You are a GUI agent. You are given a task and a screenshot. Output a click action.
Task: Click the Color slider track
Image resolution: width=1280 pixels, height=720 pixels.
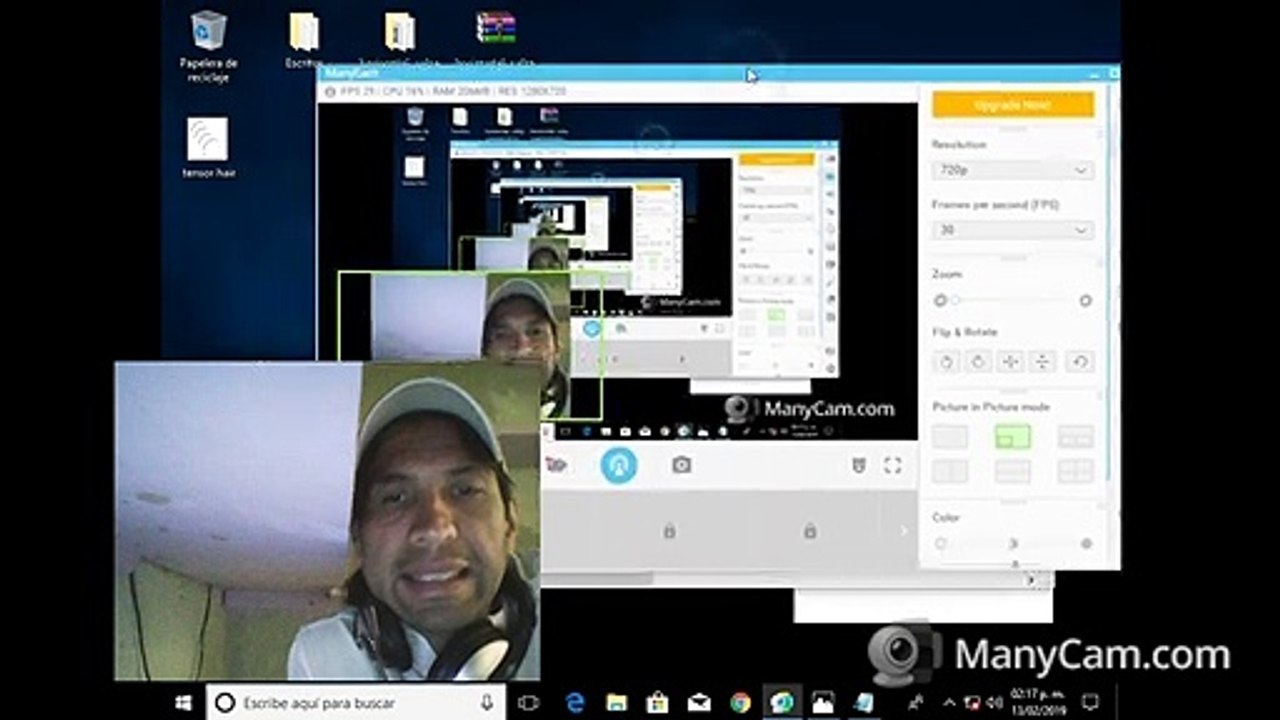1013,543
